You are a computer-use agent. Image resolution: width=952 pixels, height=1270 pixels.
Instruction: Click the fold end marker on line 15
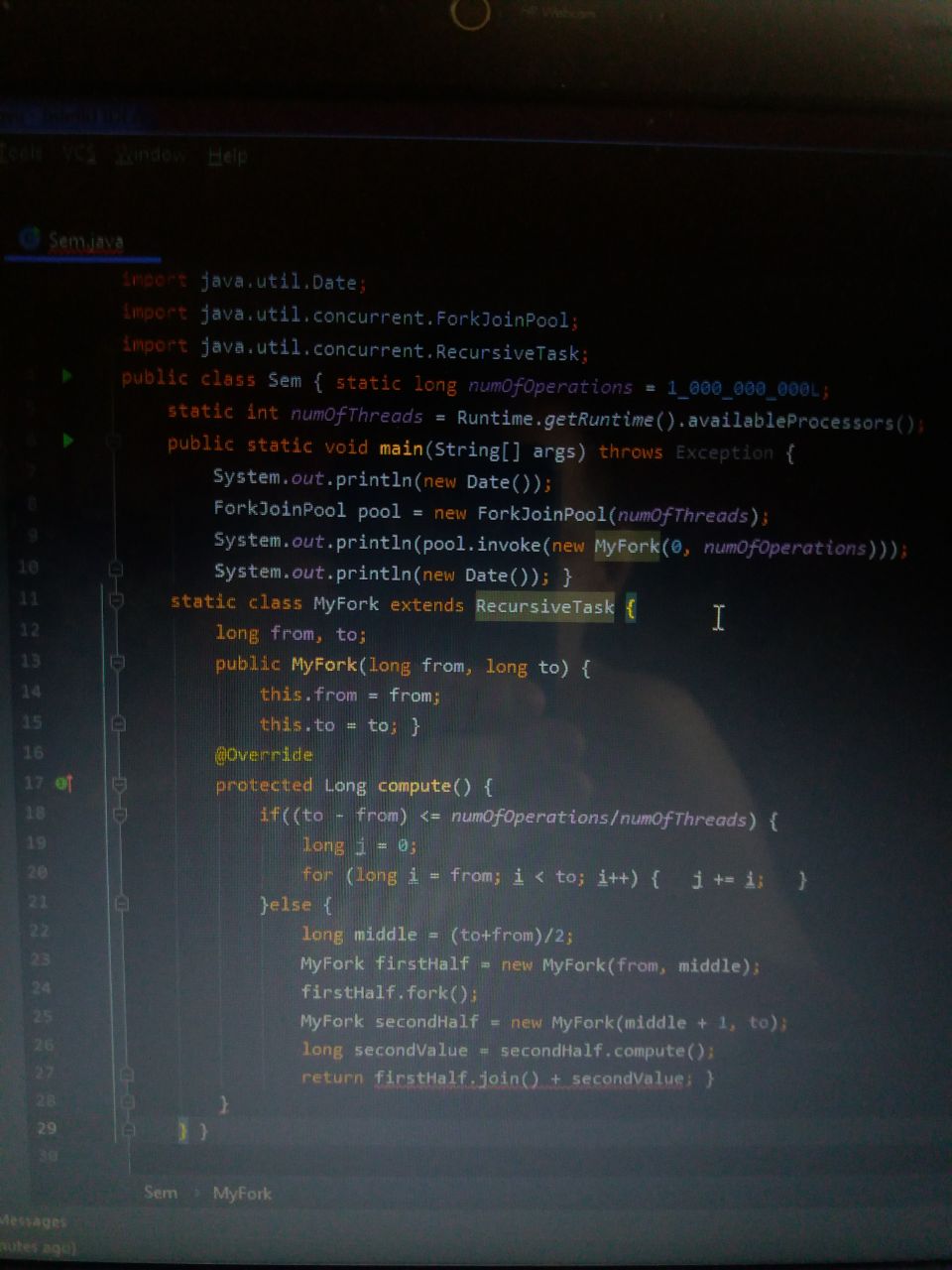coord(118,723)
